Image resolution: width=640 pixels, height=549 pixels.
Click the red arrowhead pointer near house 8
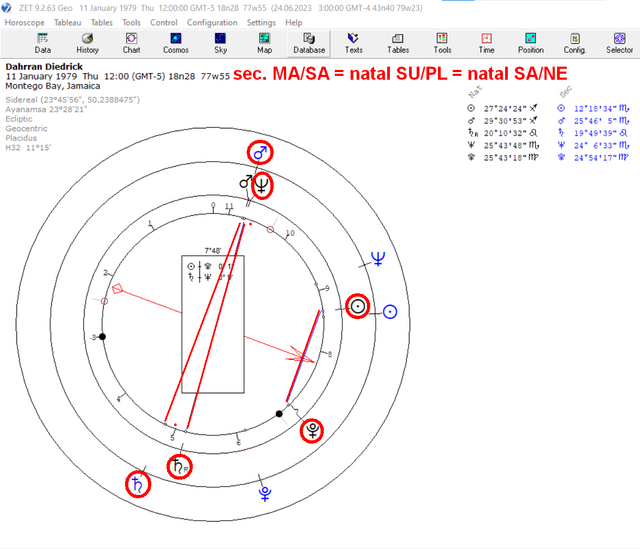301,356
